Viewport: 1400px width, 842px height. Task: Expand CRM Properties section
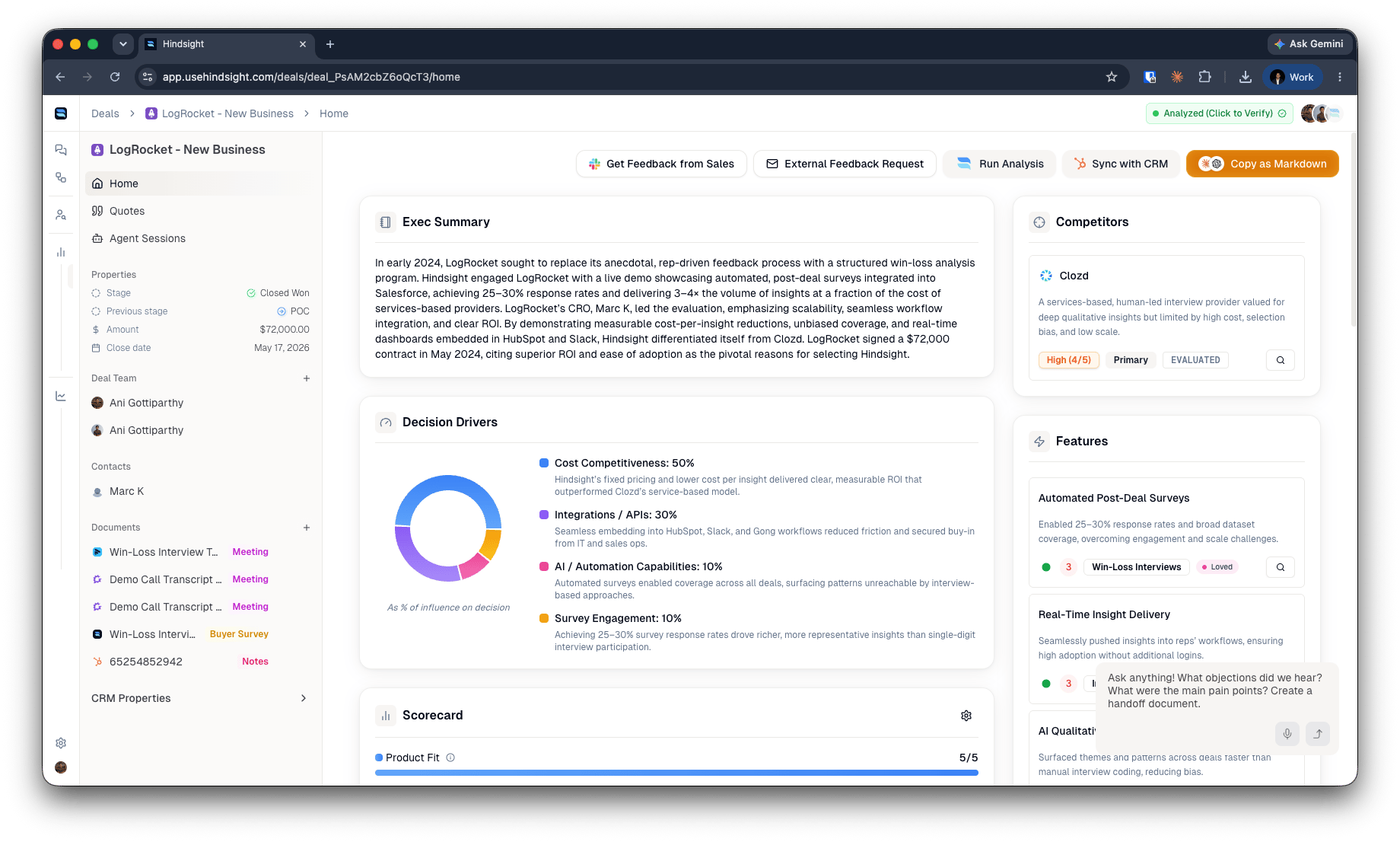point(199,698)
